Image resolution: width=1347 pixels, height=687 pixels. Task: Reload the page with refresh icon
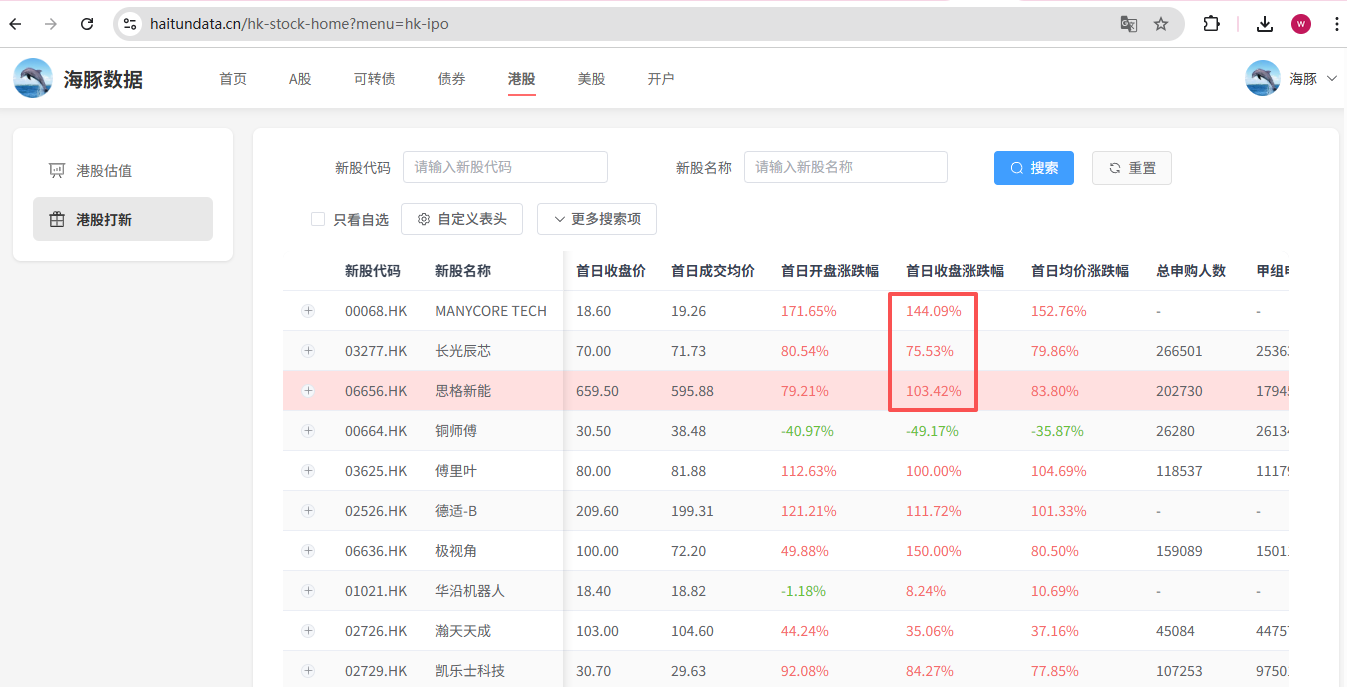[x=87, y=24]
